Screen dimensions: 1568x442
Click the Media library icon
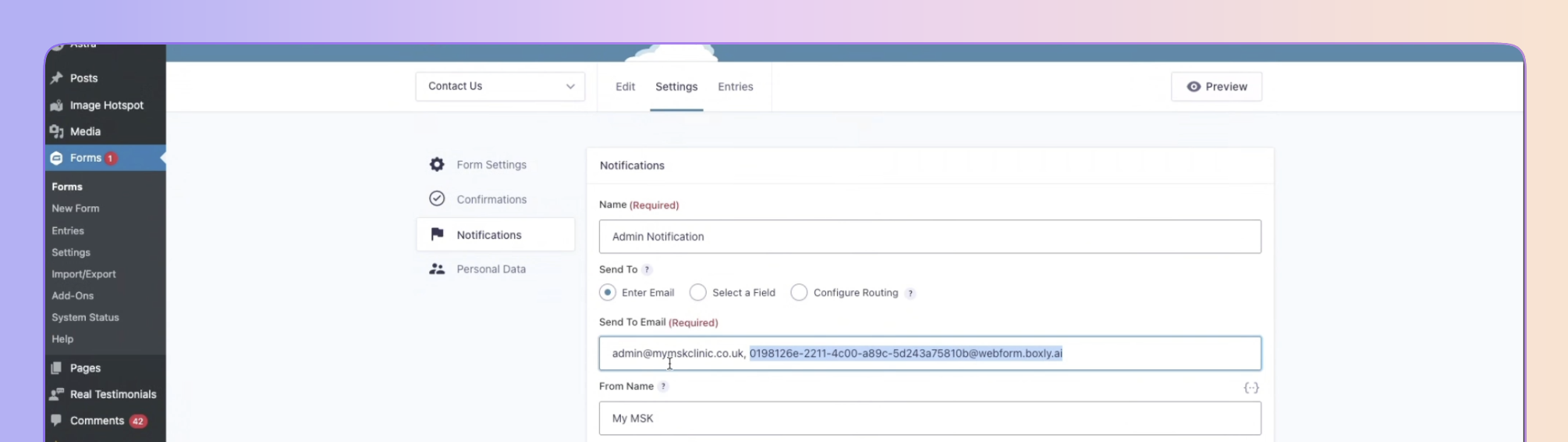pyautogui.click(x=56, y=131)
